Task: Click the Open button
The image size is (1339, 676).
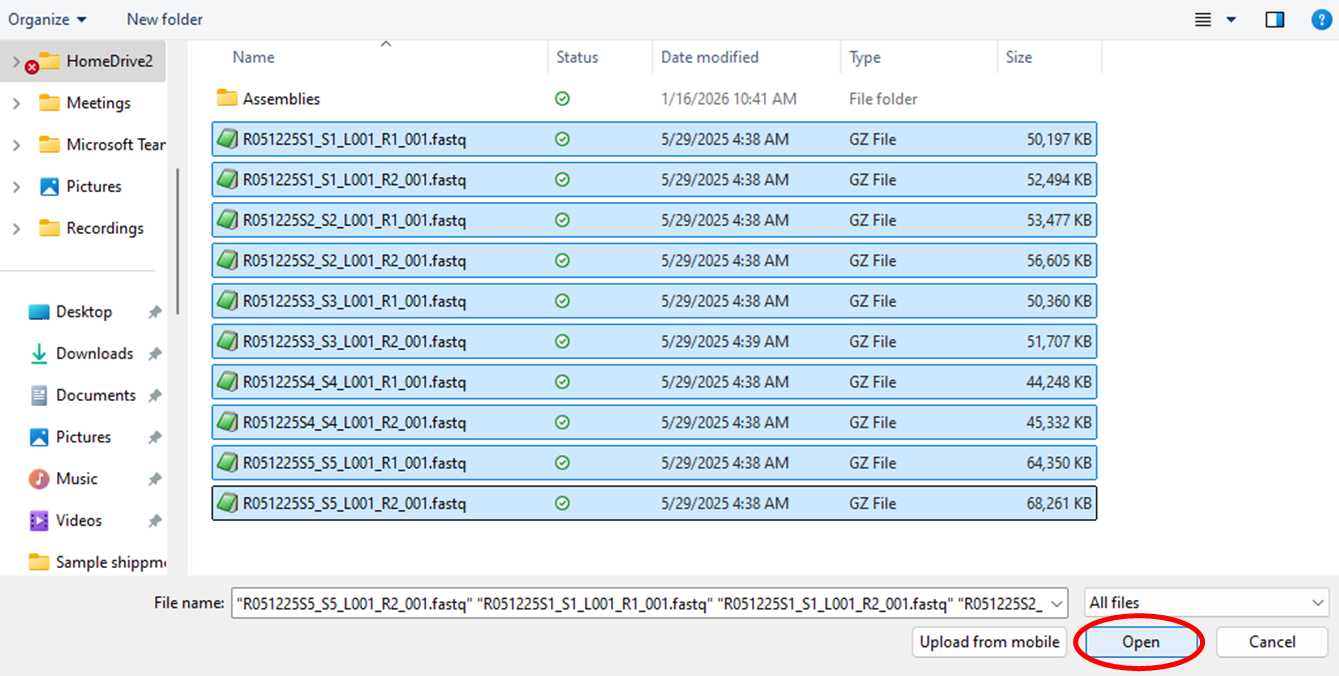Action: point(1140,642)
